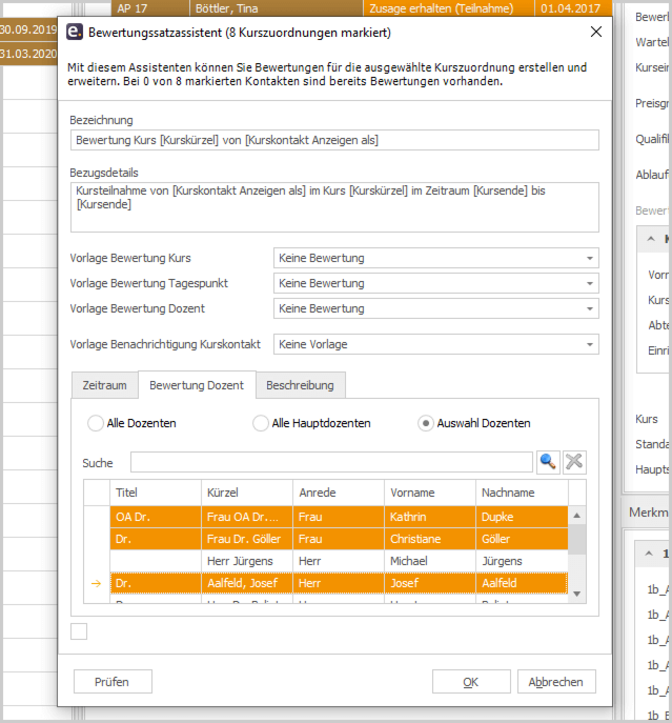The image size is (672, 723).
Task: Click the Titel cell OA Dr.
Action: [155, 517]
